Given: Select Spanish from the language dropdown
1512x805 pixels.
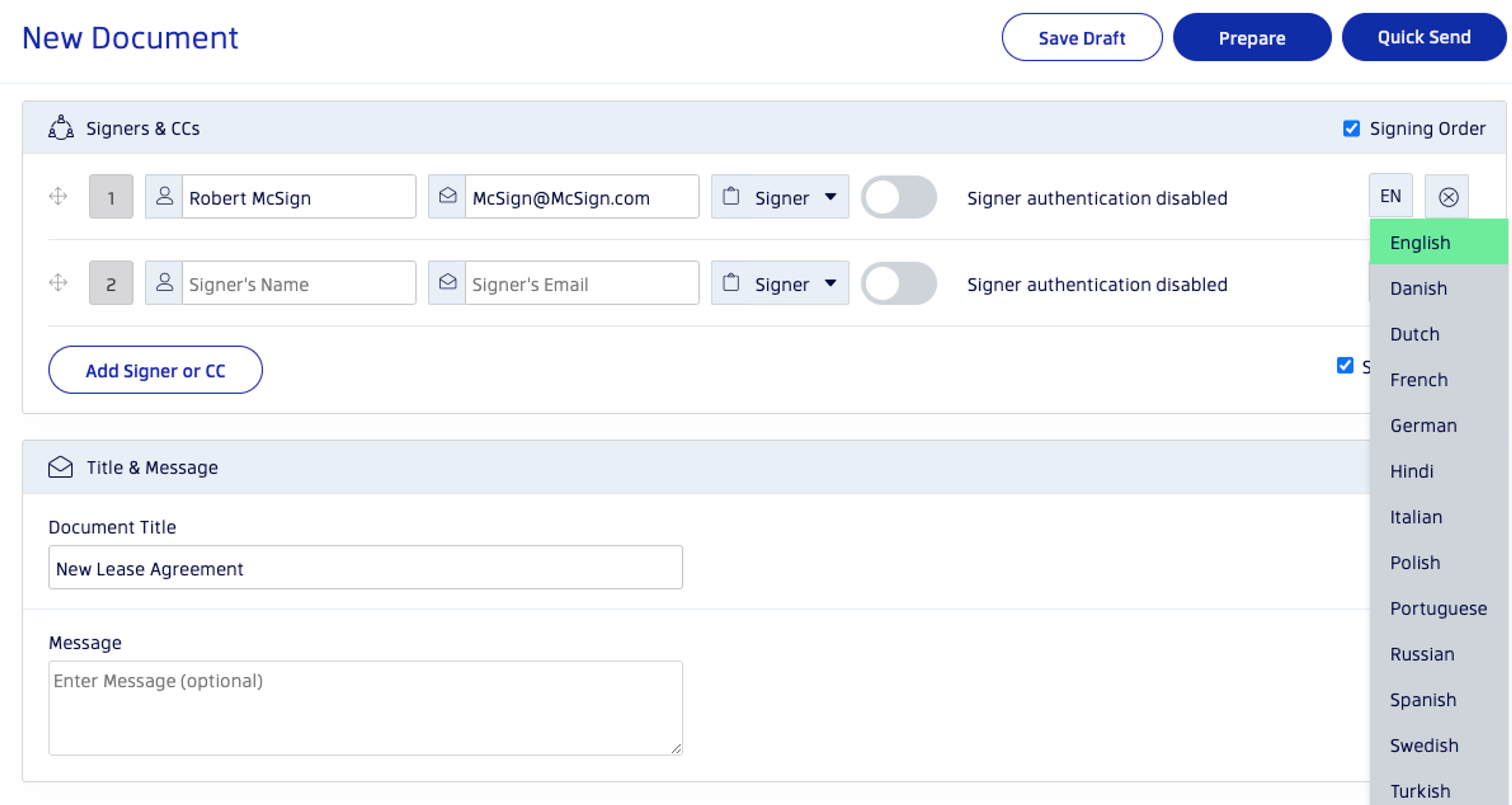Looking at the screenshot, I should 1425,699.
